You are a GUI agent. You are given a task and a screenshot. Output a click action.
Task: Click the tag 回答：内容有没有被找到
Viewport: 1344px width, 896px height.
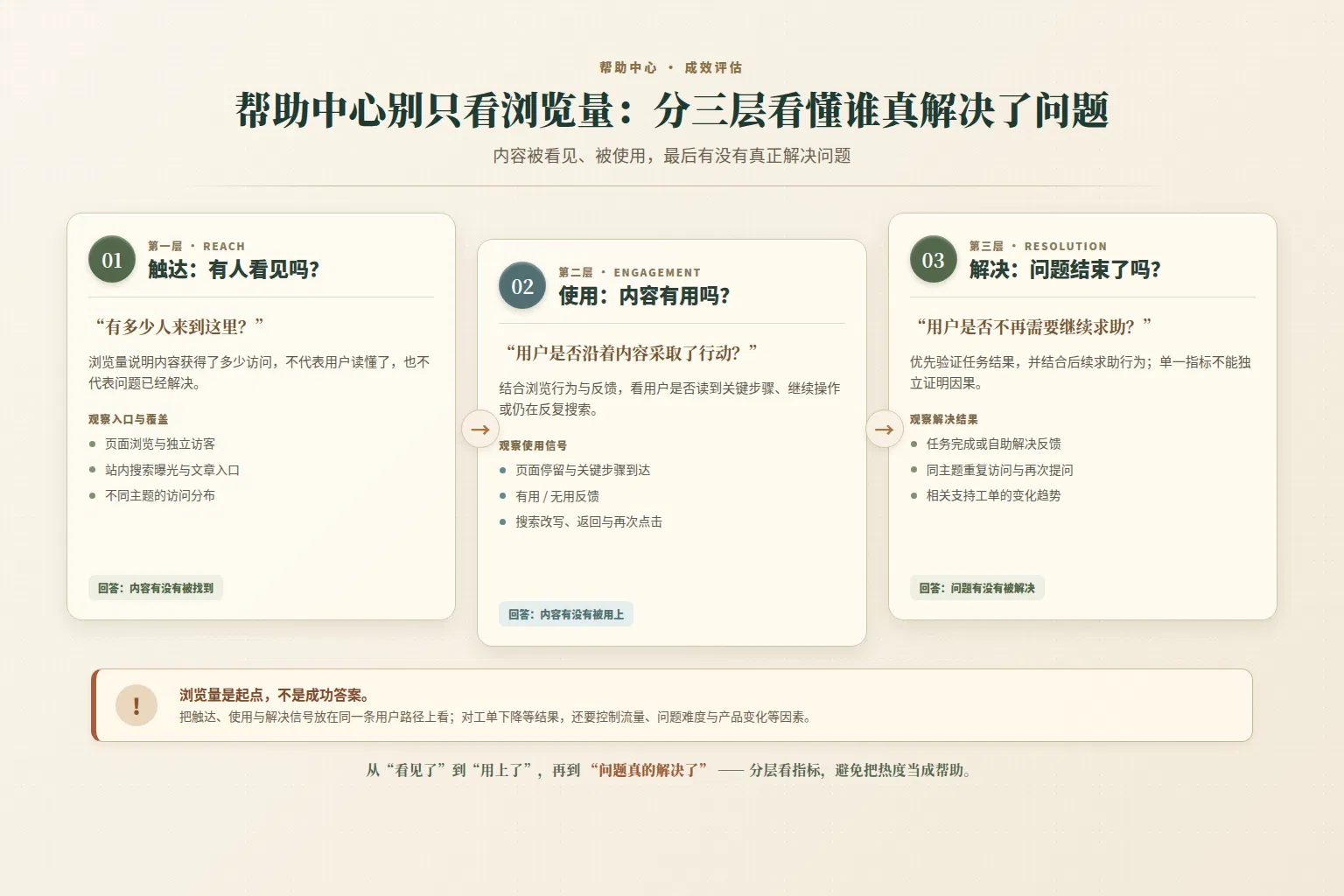[156, 588]
